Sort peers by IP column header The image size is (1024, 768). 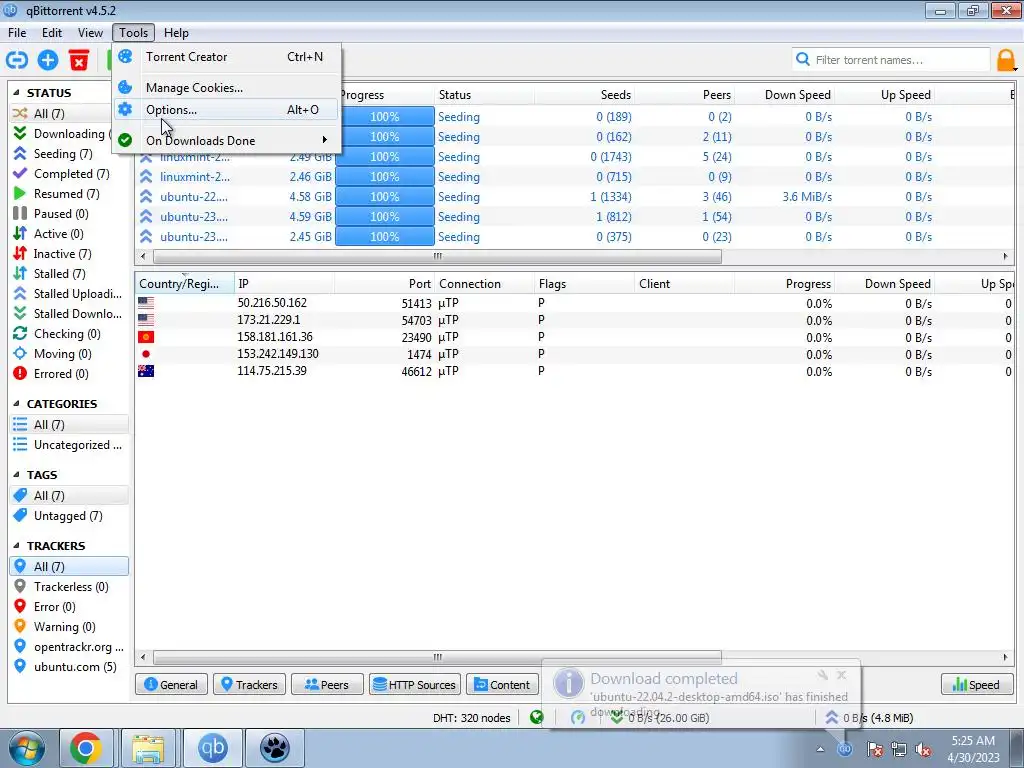pos(284,283)
